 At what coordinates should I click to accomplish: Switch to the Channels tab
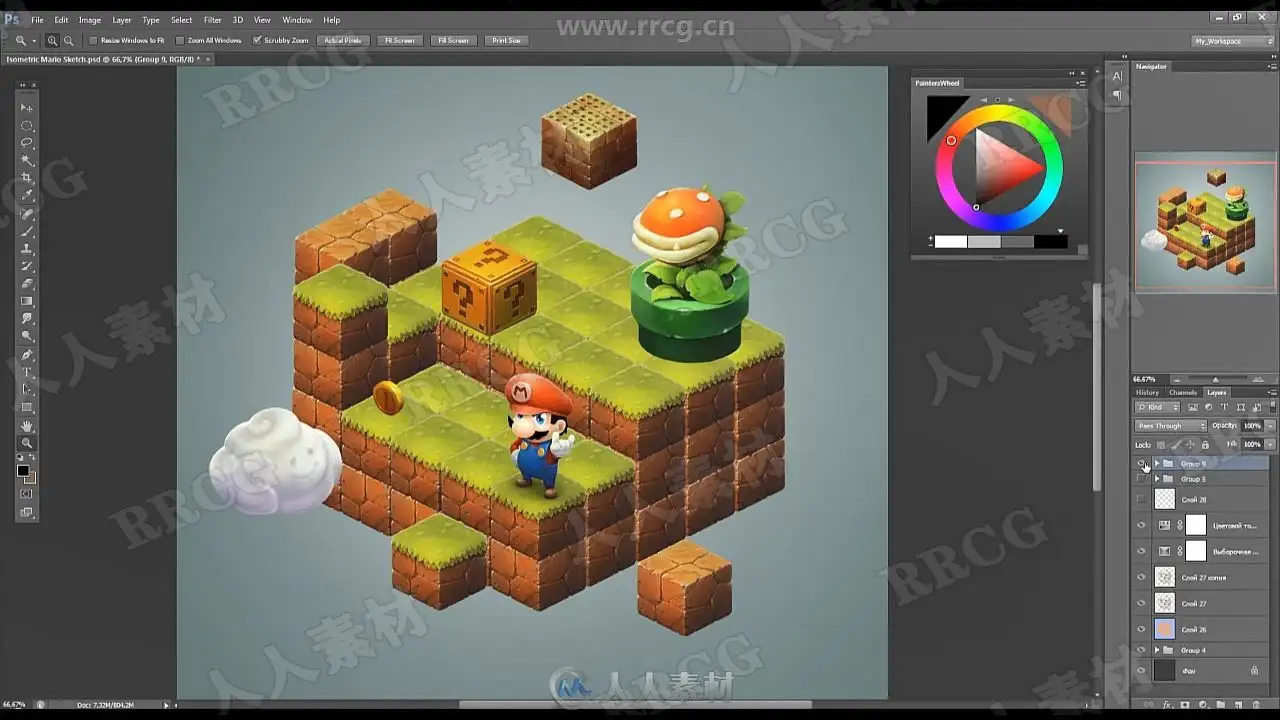click(1183, 393)
